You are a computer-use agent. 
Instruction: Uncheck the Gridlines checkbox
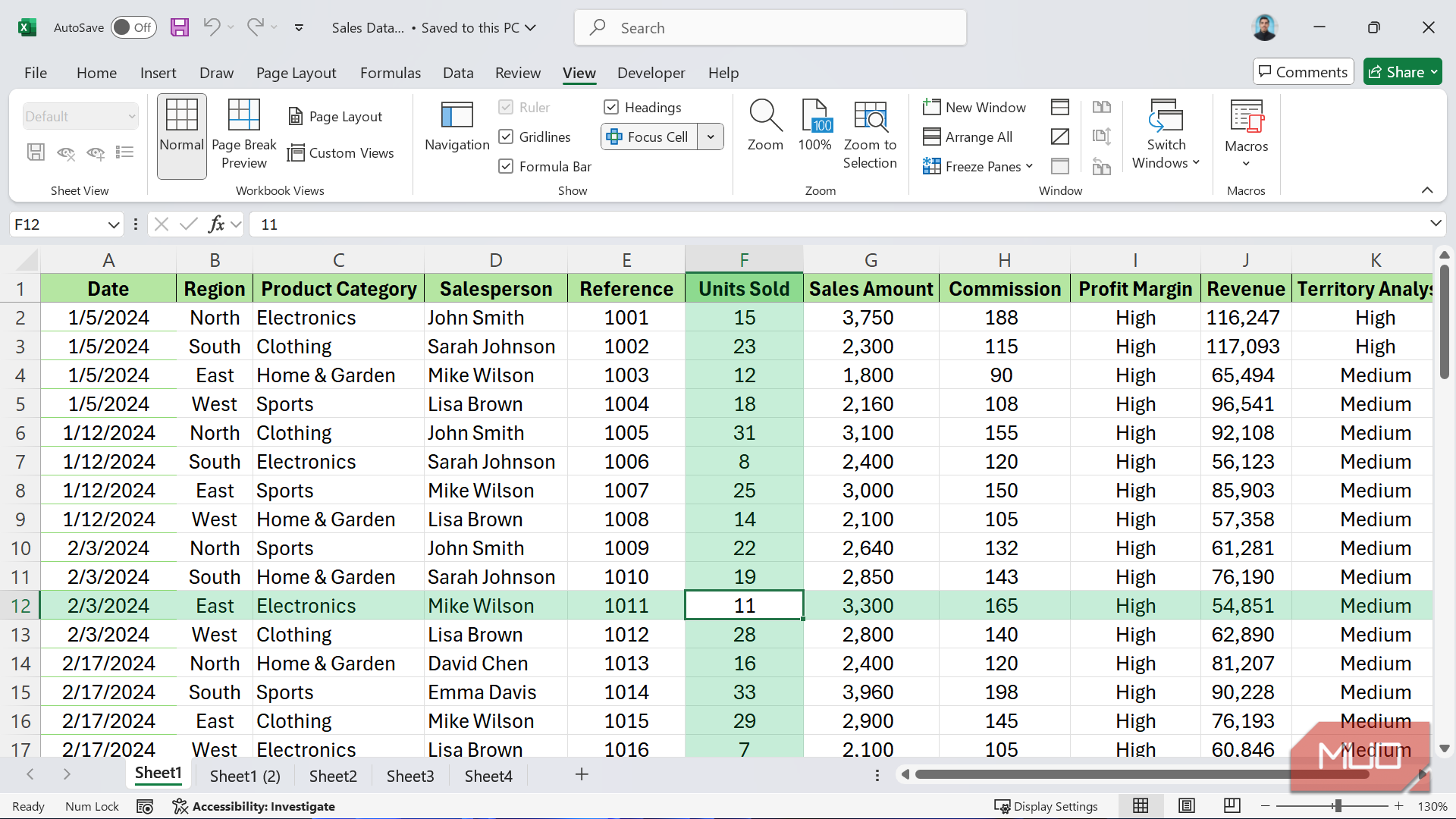point(506,137)
